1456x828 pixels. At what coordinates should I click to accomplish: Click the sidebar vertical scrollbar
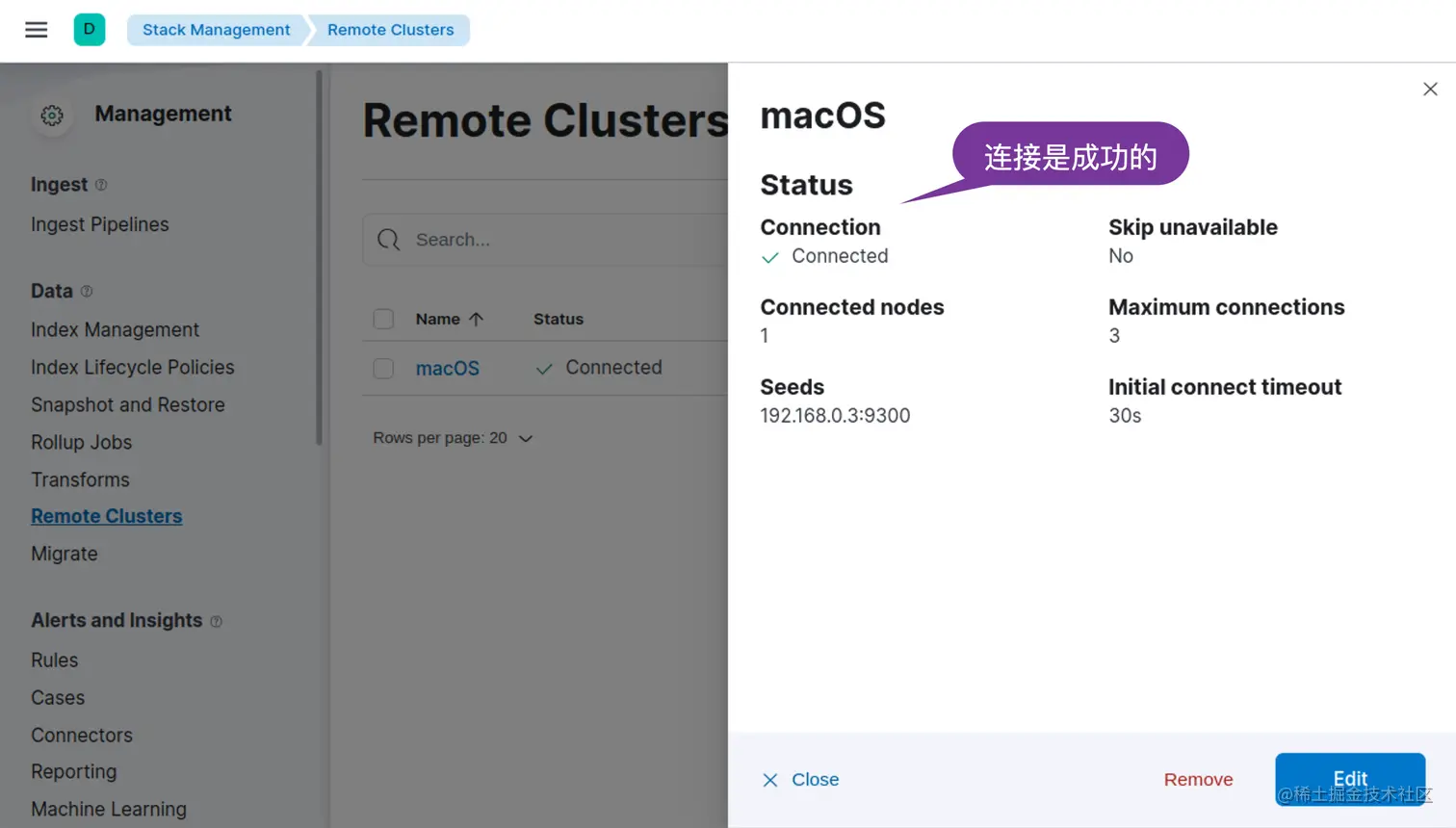(319, 258)
